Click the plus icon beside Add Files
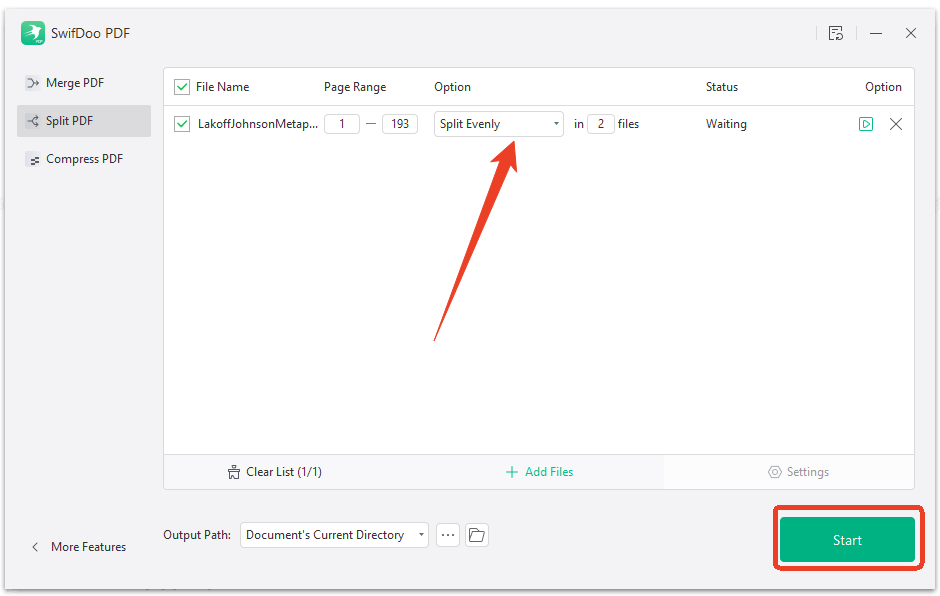 511,472
